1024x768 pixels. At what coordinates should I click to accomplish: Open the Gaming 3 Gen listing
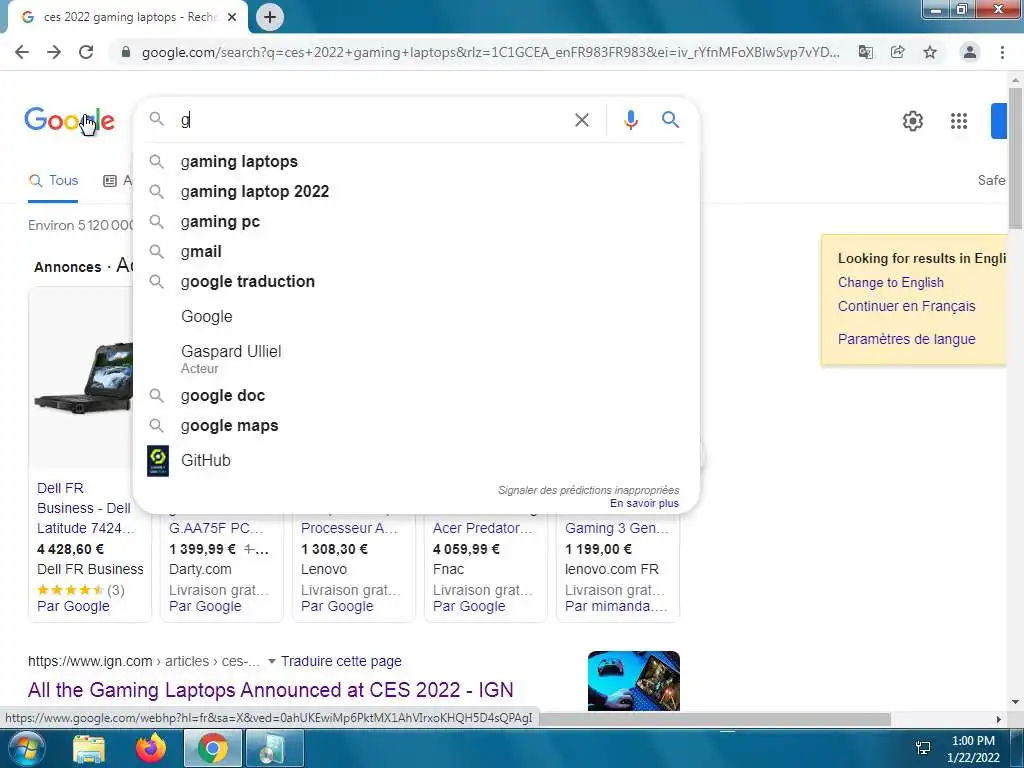[x=616, y=528]
